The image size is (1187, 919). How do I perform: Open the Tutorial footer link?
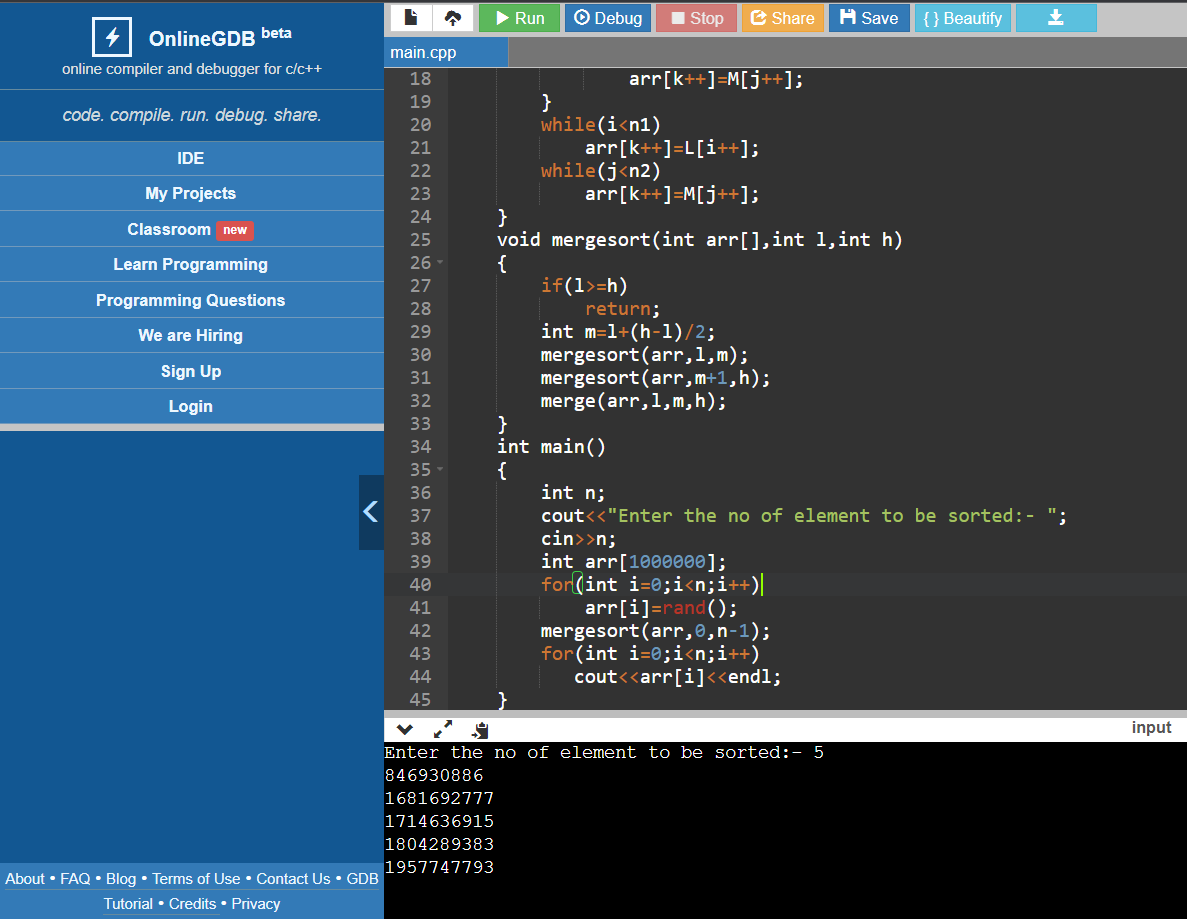click(128, 904)
